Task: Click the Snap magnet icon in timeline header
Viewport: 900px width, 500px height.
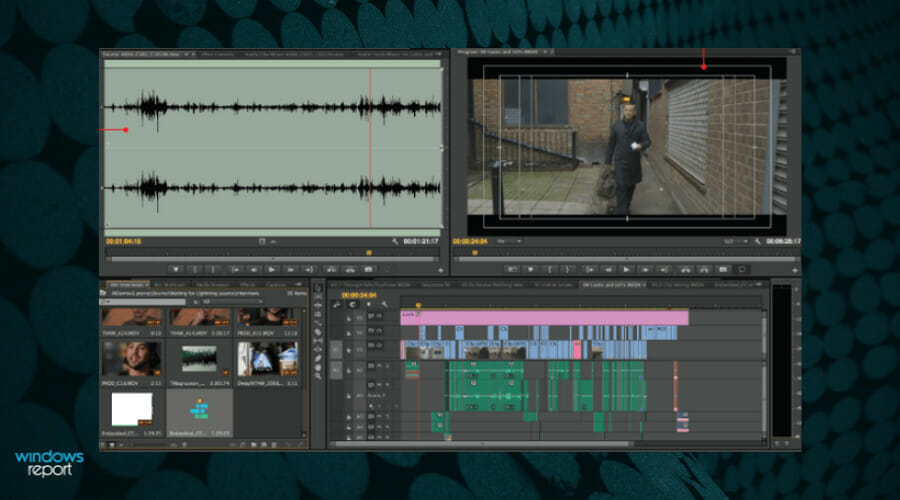Action: pyautogui.click(x=352, y=304)
